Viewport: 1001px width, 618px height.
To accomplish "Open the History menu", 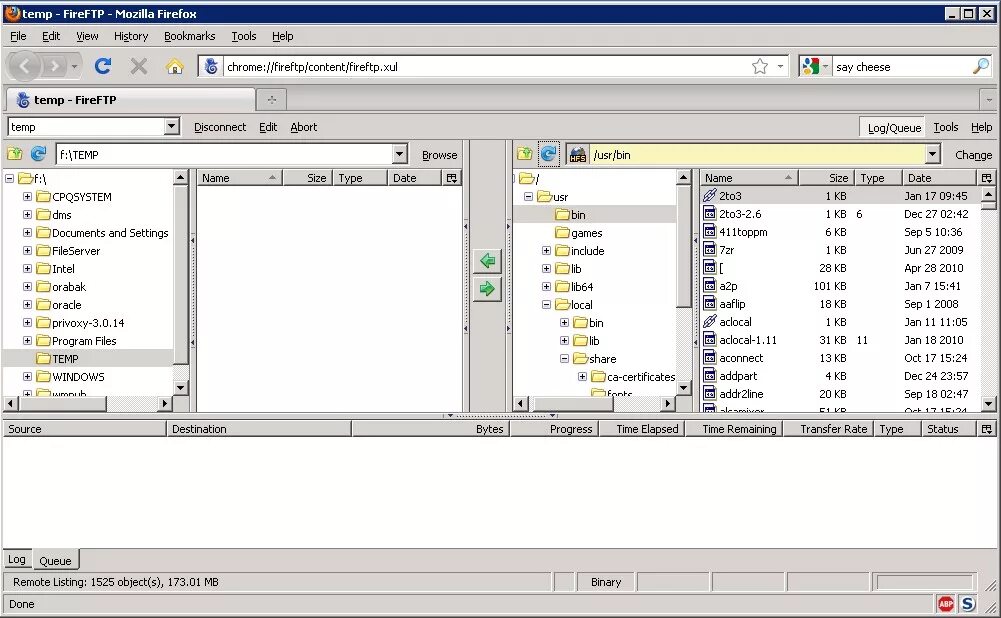I will [131, 36].
